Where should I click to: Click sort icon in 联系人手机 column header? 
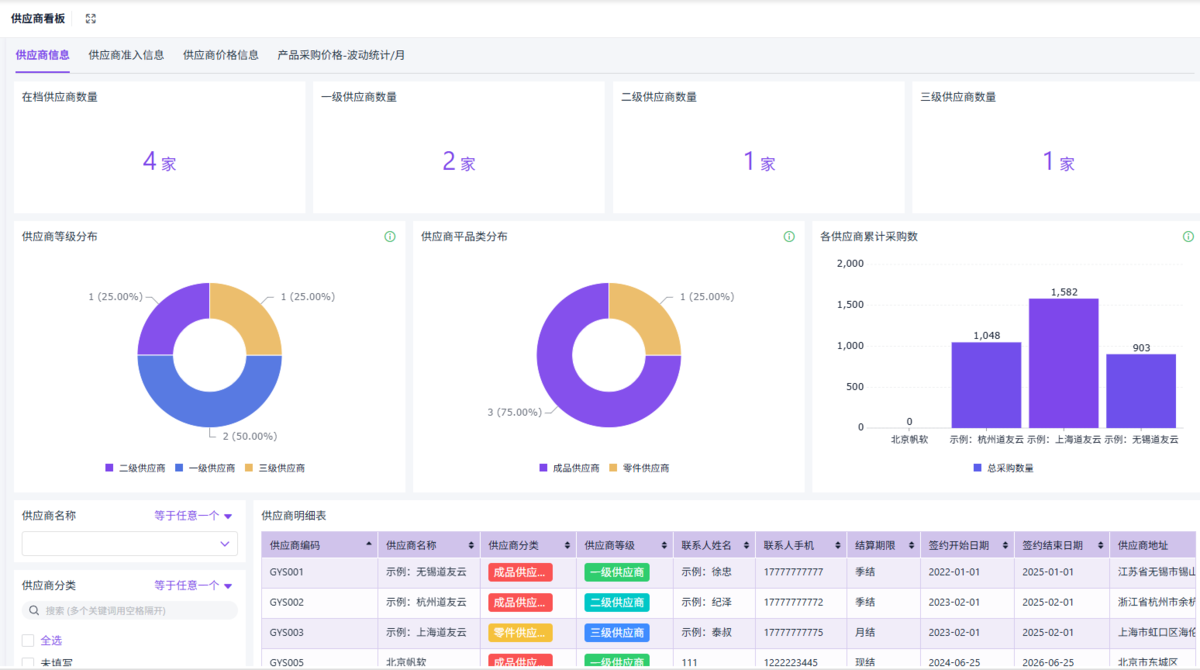coord(839,546)
